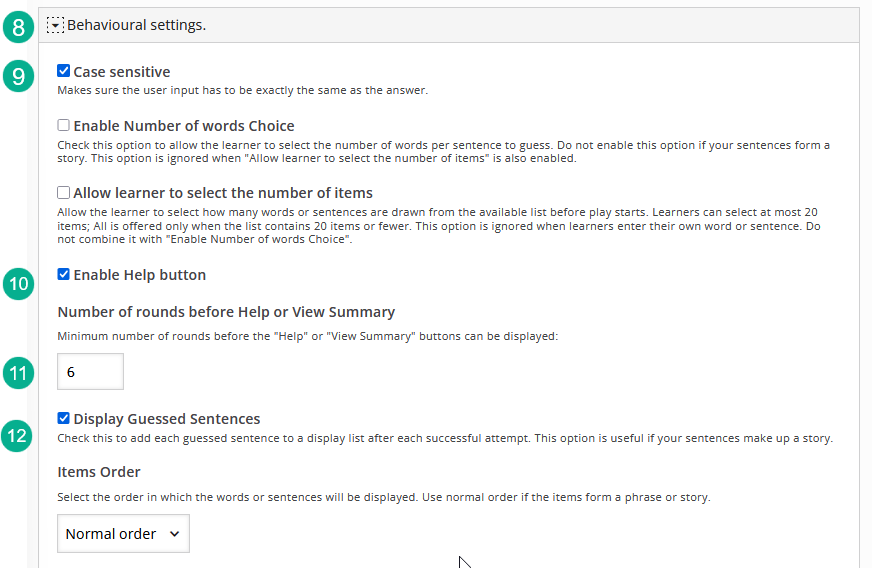Disable the Enable Help button checkbox

(63, 274)
